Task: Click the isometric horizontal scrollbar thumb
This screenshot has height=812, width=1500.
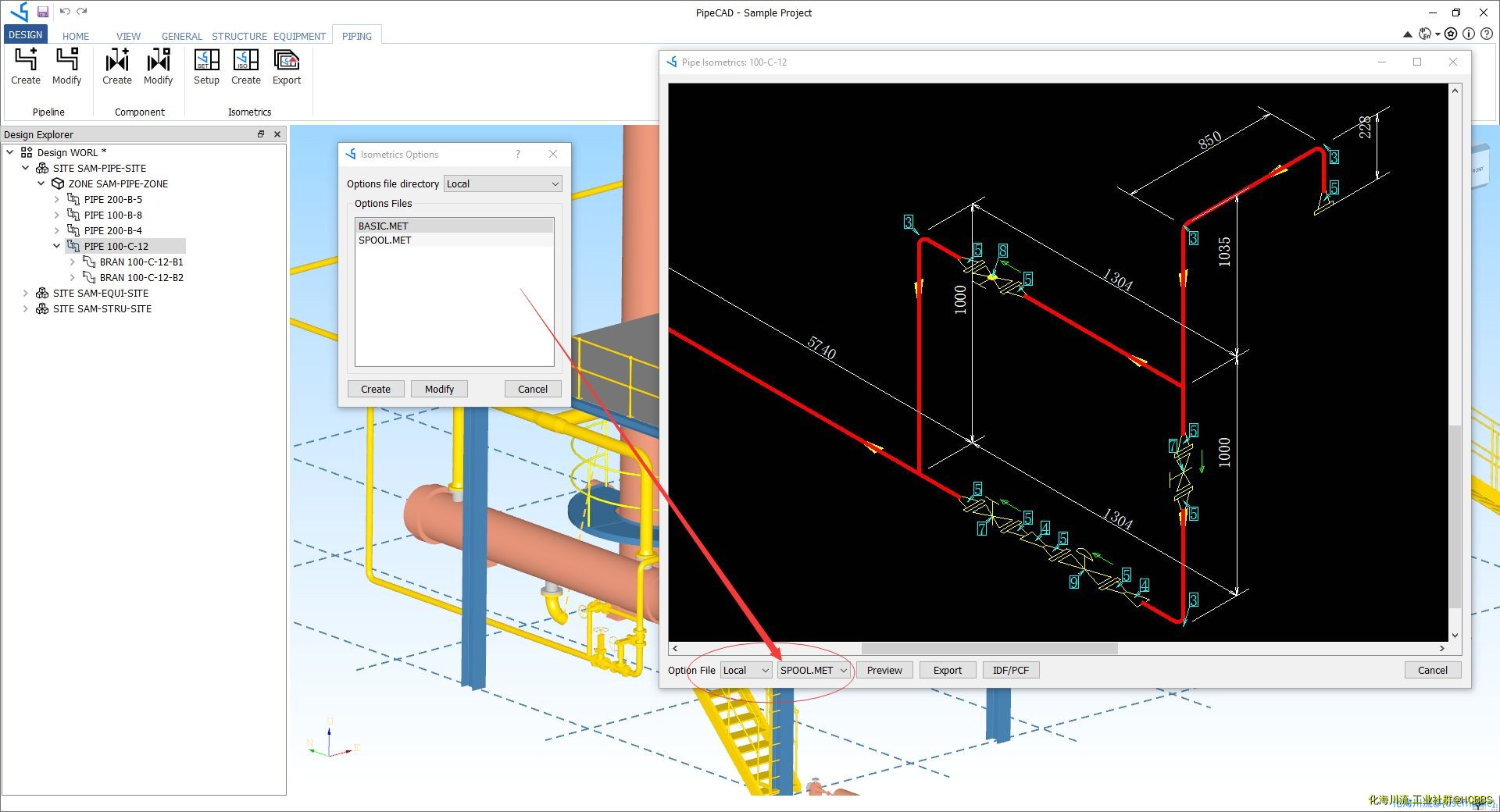Action: (x=989, y=648)
